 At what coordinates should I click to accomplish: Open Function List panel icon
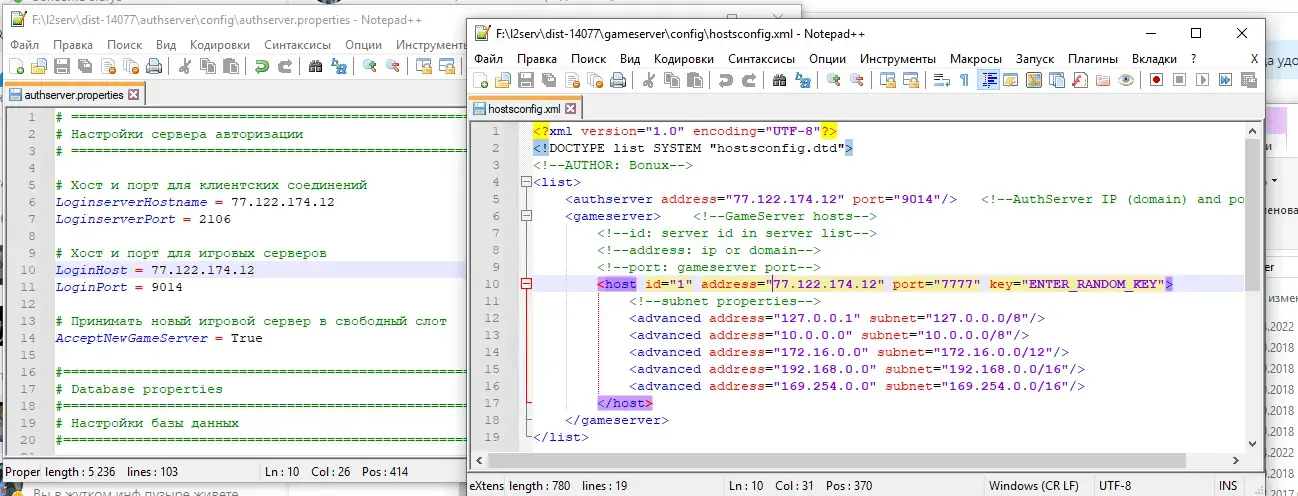1079,80
